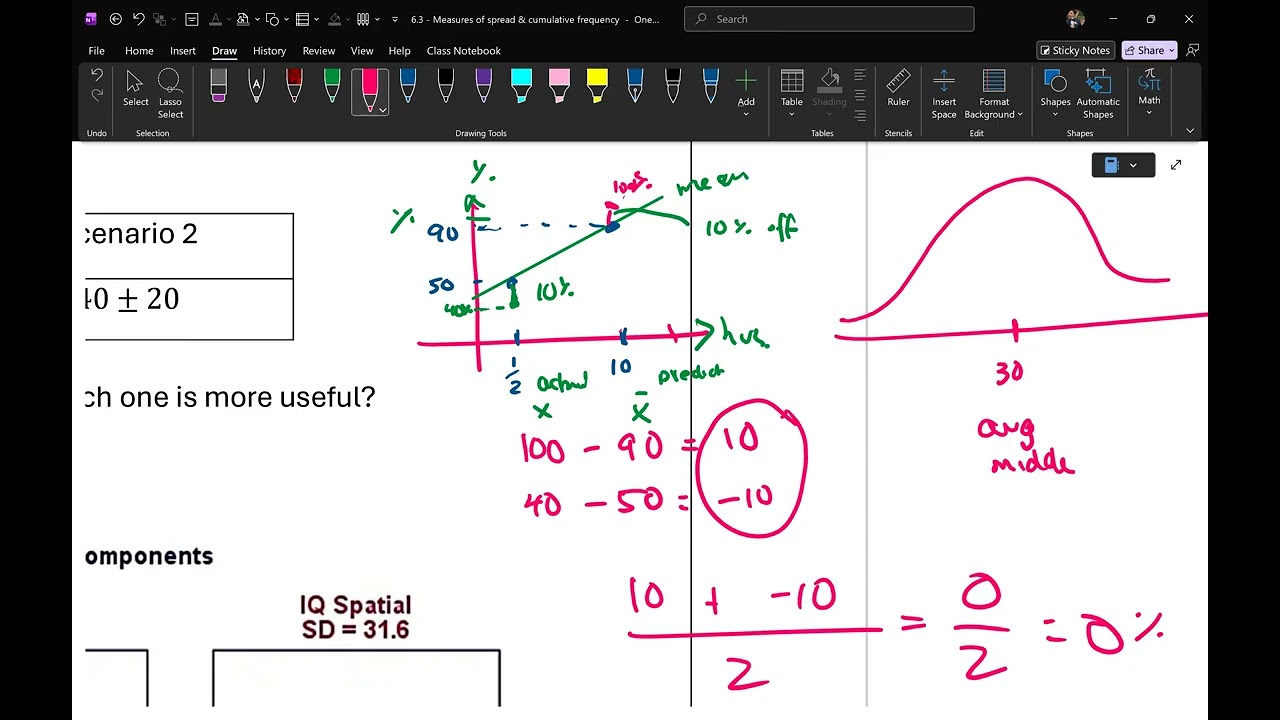Click the 'IQ Spatial' heading text
The height and width of the screenshot is (720, 1280).
point(355,605)
